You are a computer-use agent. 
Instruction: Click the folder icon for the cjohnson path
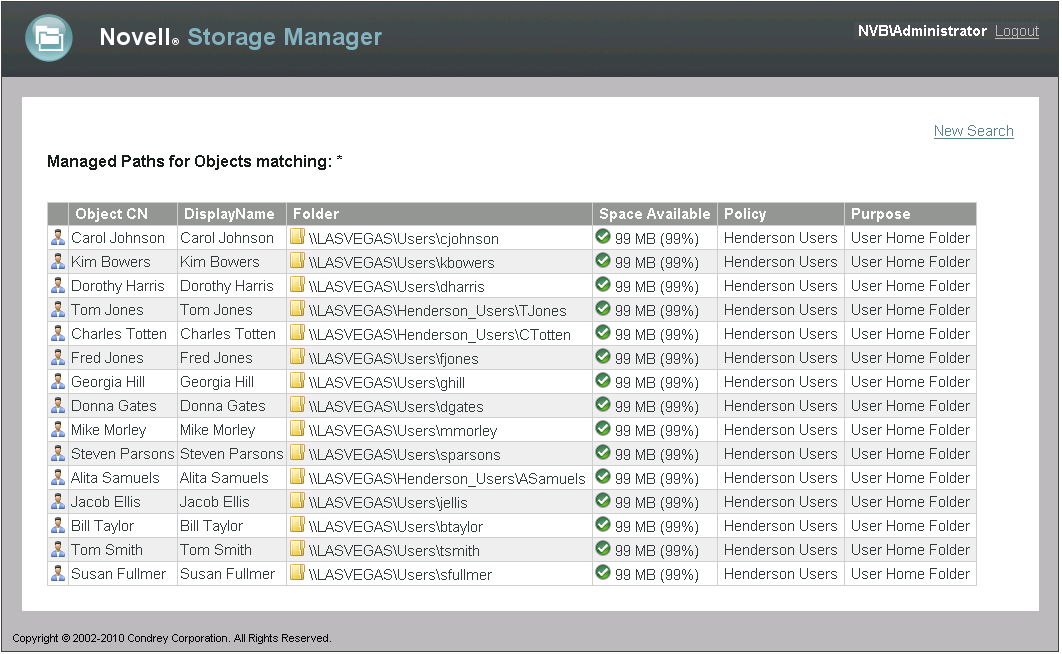(297, 237)
